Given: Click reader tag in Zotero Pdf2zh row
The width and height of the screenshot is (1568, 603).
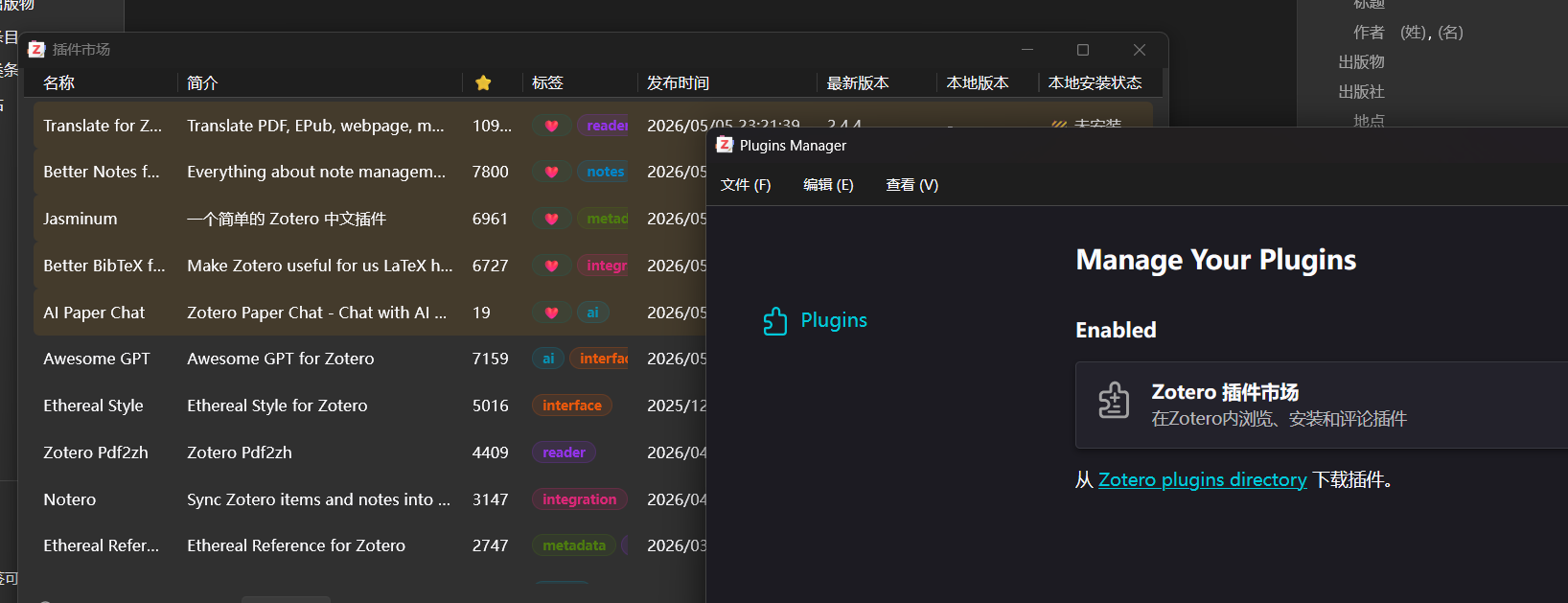Looking at the screenshot, I should (564, 452).
